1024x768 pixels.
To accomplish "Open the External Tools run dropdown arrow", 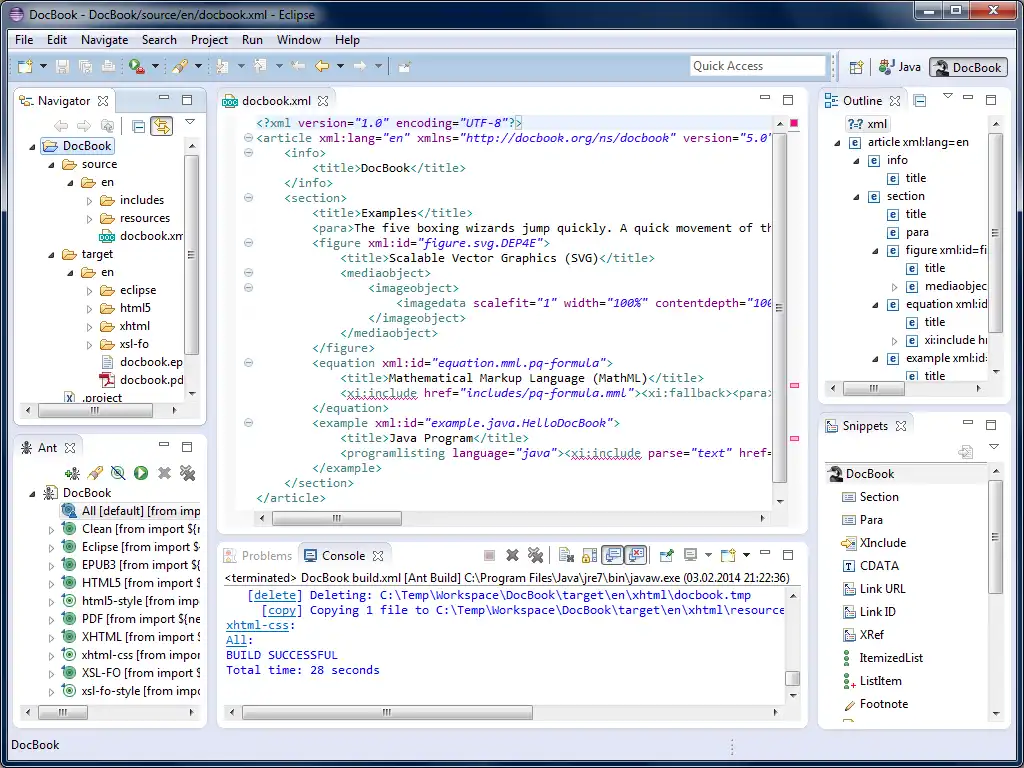I will point(157,67).
